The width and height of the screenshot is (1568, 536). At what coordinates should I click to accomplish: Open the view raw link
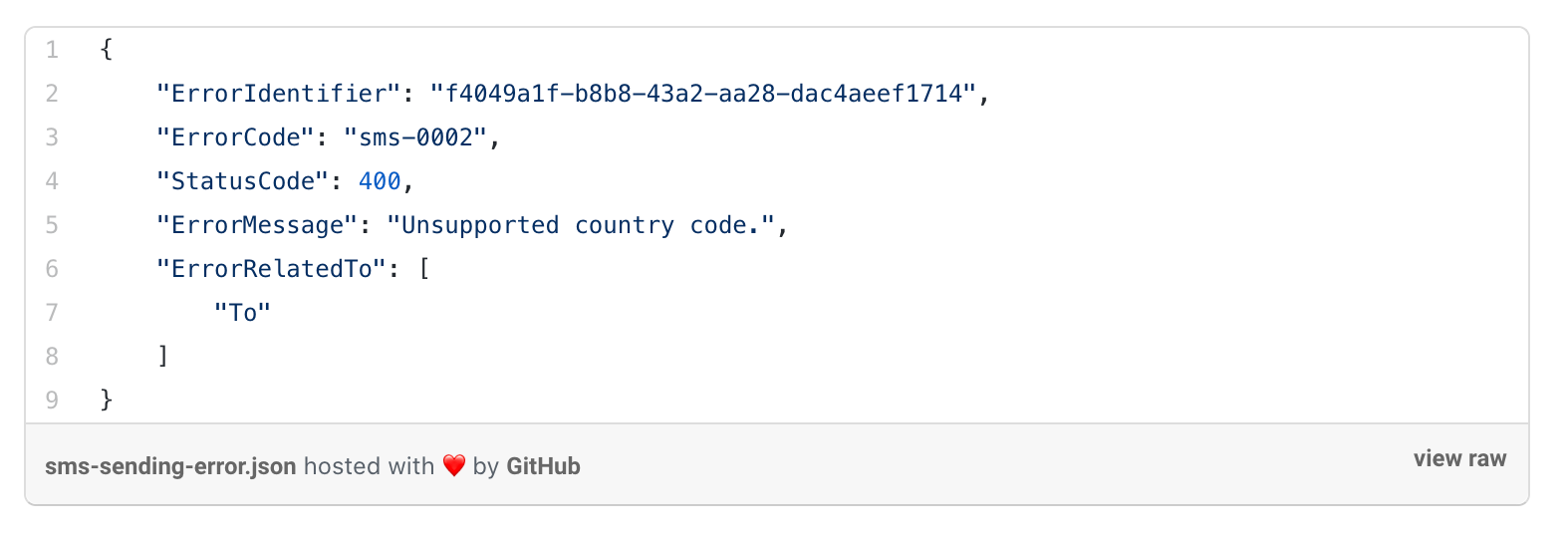coord(1459,459)
